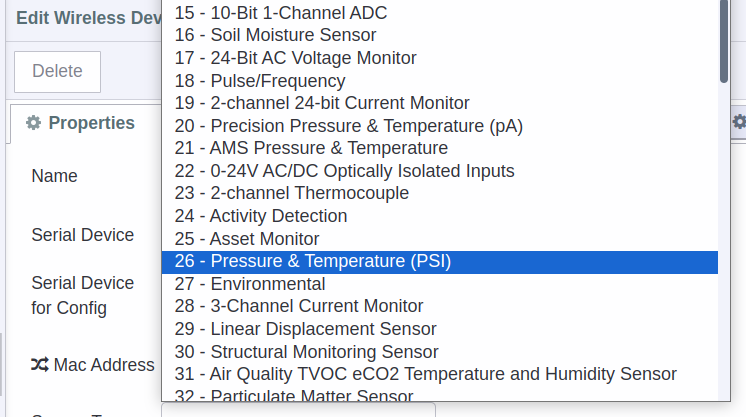
Task: Choose 17 - 24-Bit AC Voltage Monitor
Action: (440, 58)
